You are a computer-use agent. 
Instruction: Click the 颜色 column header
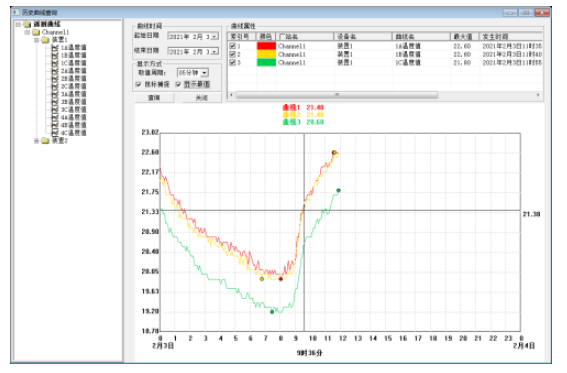coord(266,37)
